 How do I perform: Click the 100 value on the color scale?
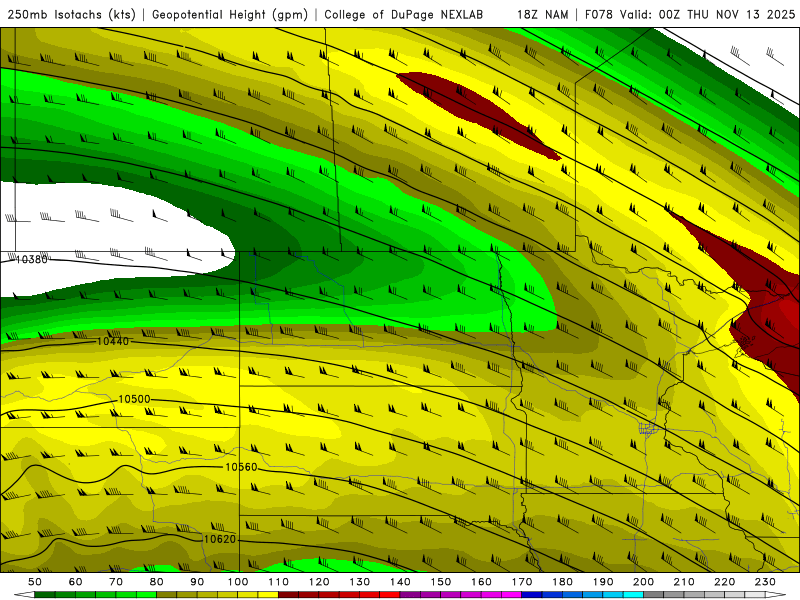[x=238, y=582]
